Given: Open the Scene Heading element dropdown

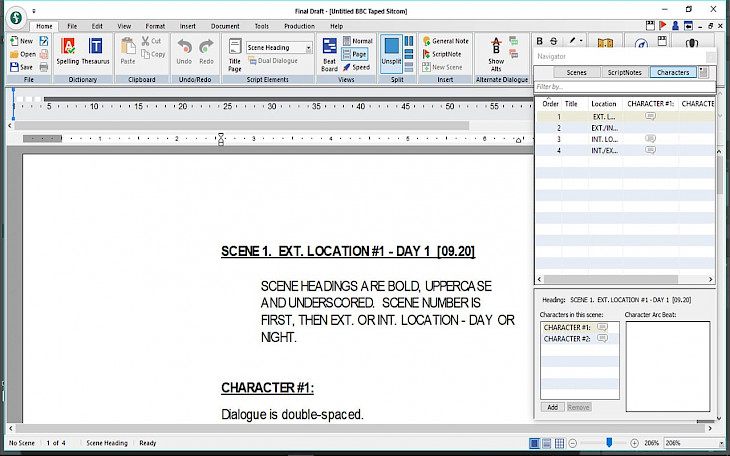Looking at the screenshot, I should coord(308,48).
